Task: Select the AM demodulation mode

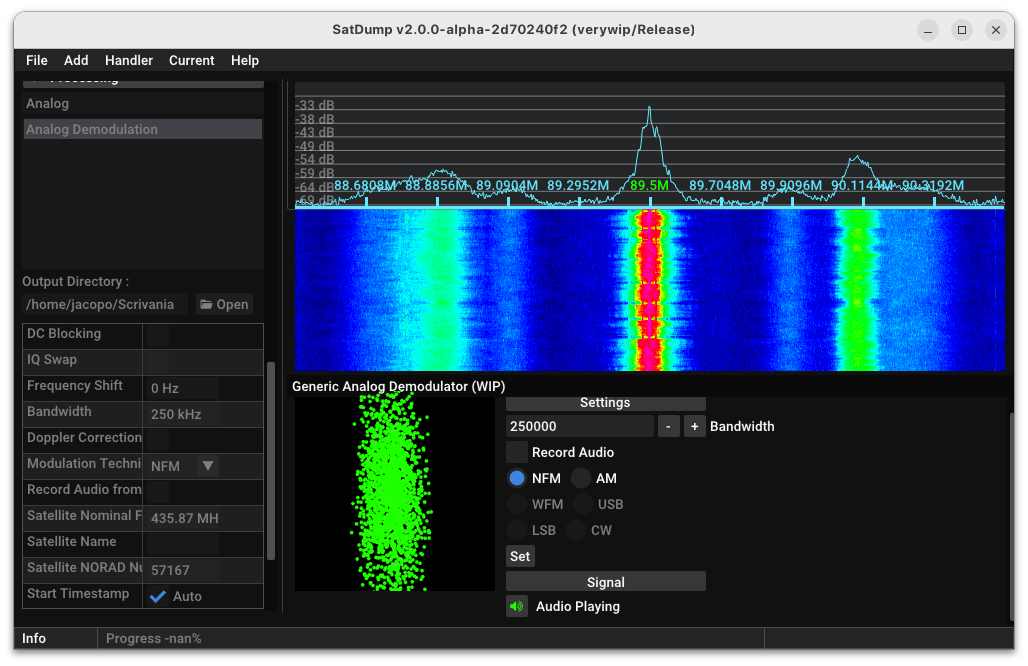Action: click(x=582, y=478)
